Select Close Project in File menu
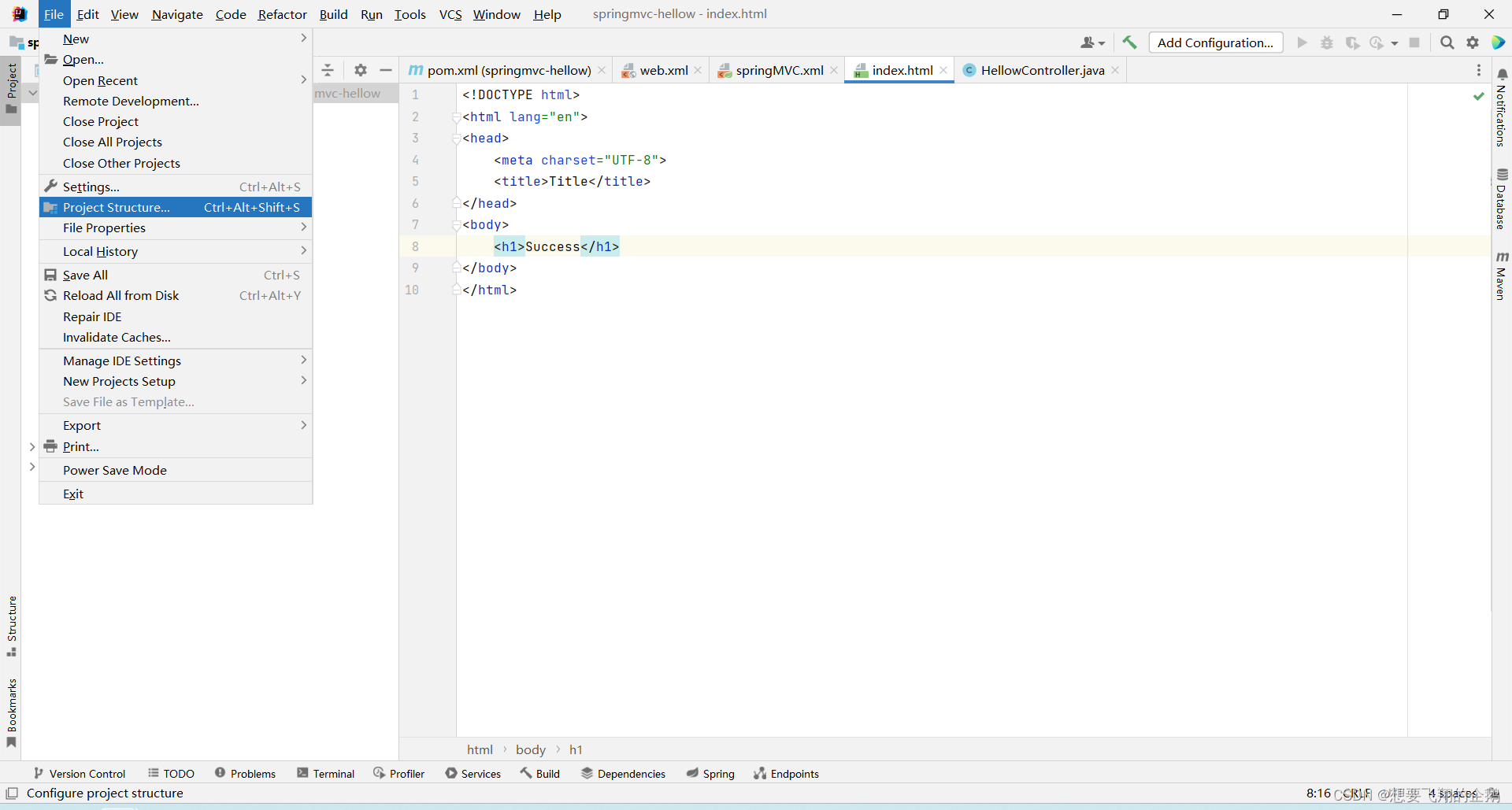Image resolution: width=1512 pixels, height=810 pixels. pos(176,121)
